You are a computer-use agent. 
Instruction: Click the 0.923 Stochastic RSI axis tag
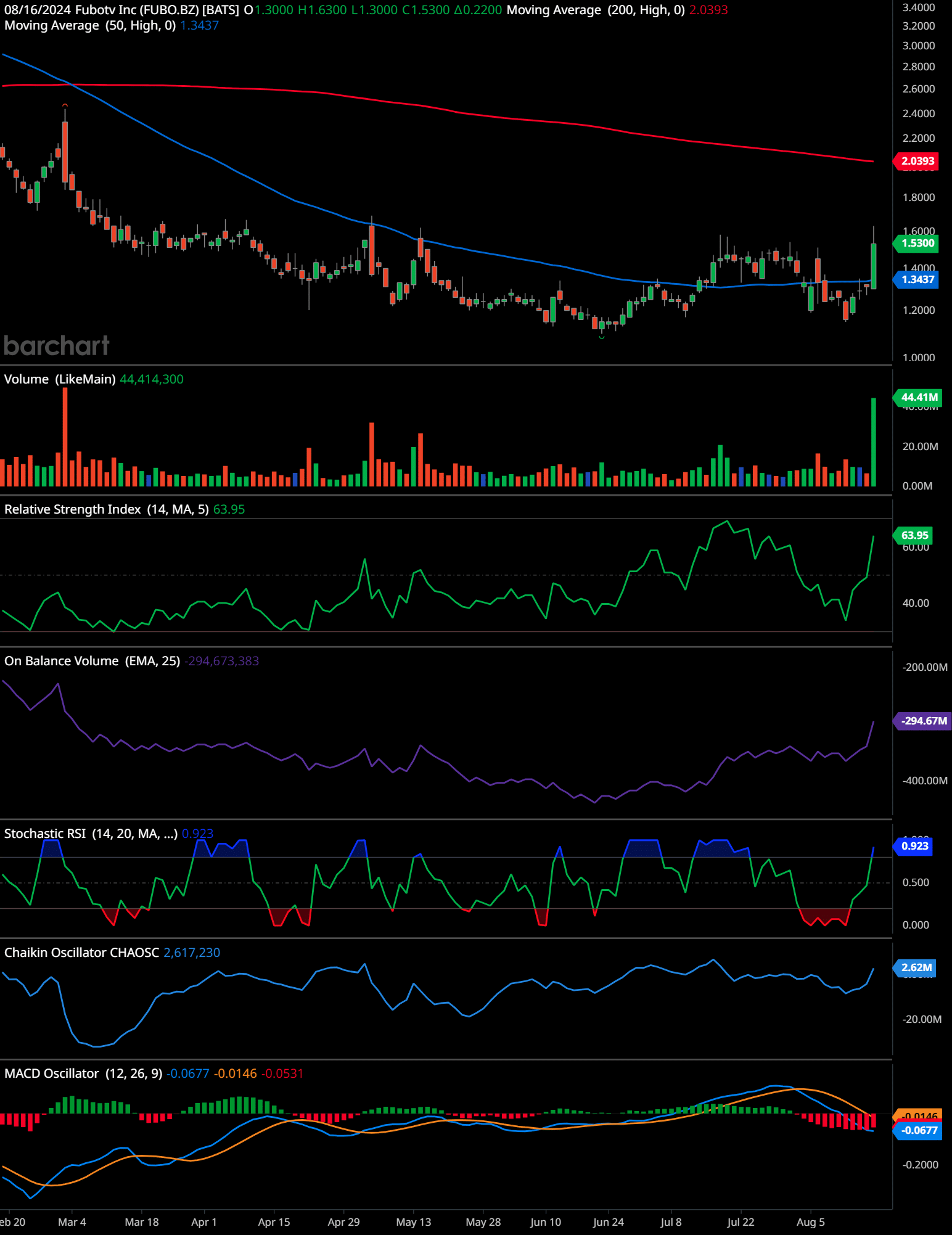click(x=913, y=846)
